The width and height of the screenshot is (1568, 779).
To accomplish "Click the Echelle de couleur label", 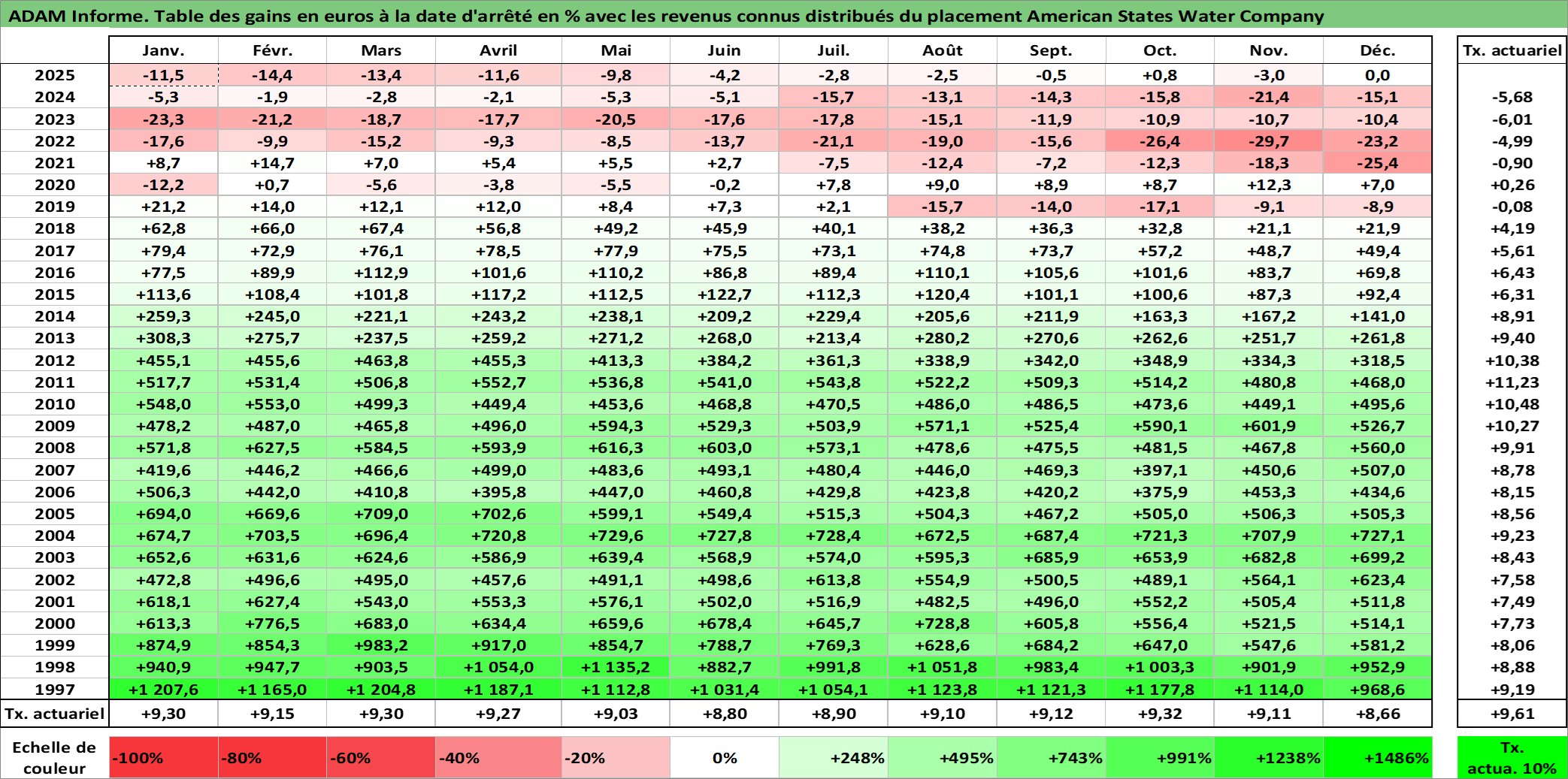I will pos(55,757).
